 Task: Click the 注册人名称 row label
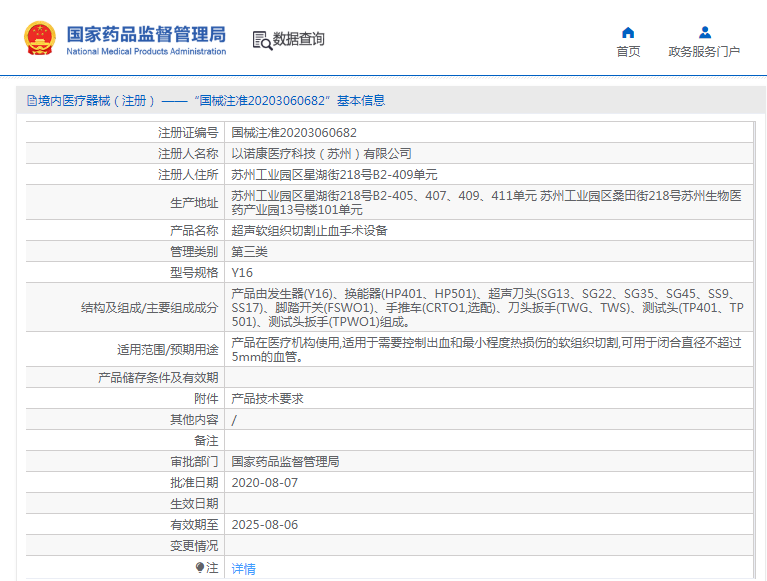(188, 154)
